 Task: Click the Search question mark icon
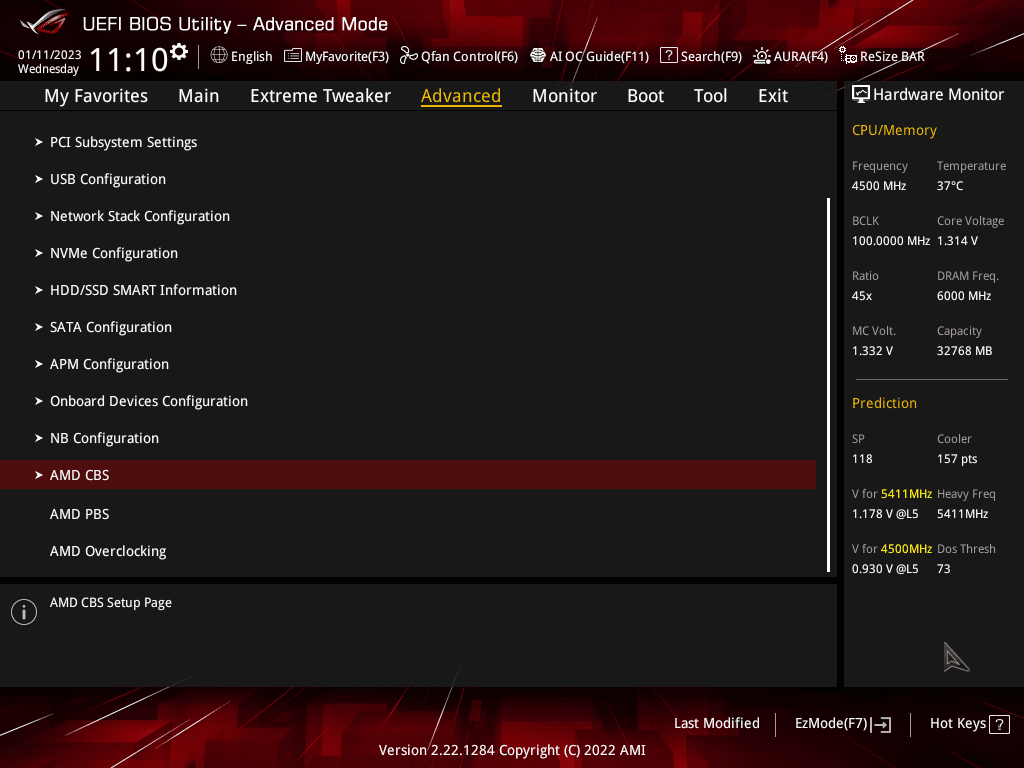coord(668,56)
